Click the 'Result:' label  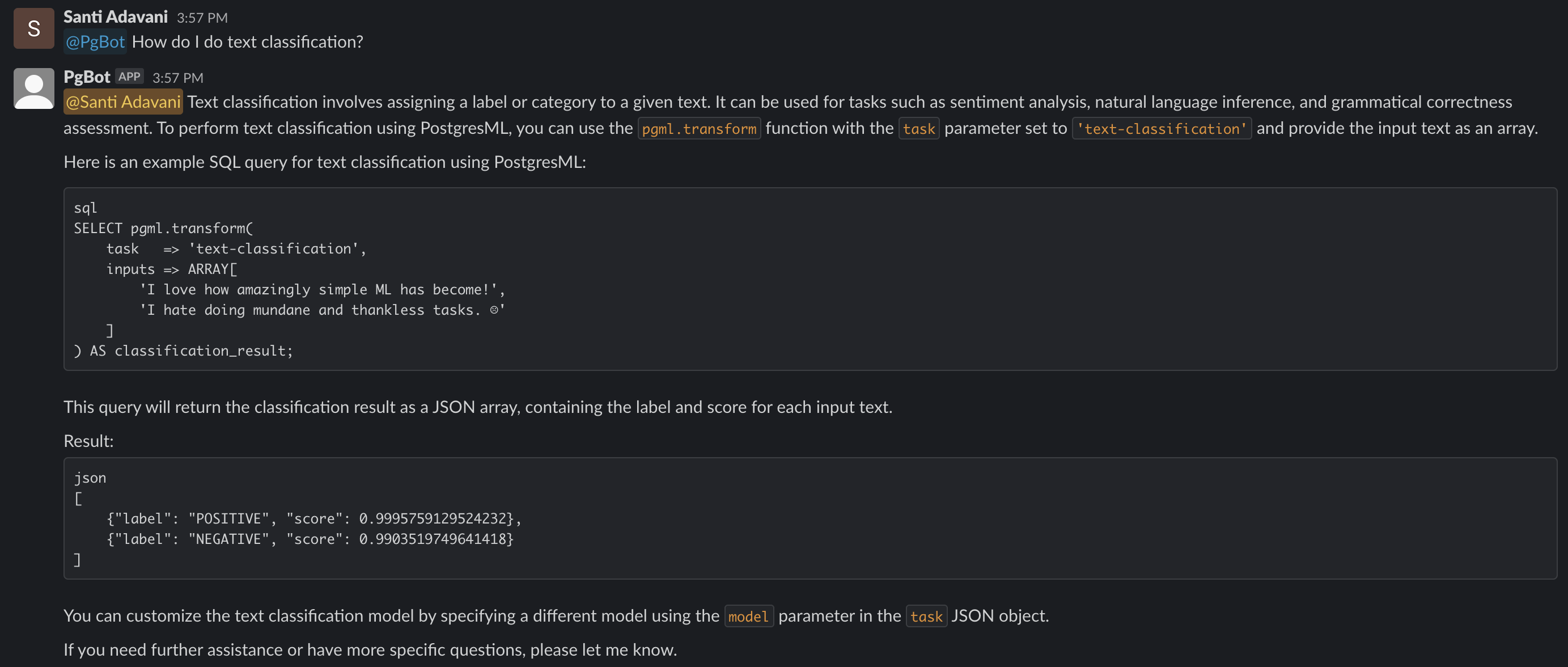point(88,441)
